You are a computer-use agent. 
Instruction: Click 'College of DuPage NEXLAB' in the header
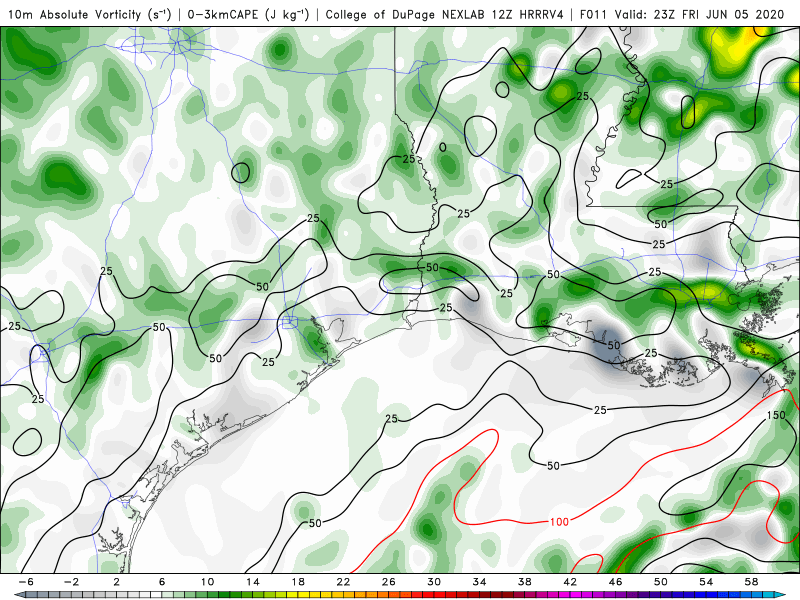(x=407, y=15)
